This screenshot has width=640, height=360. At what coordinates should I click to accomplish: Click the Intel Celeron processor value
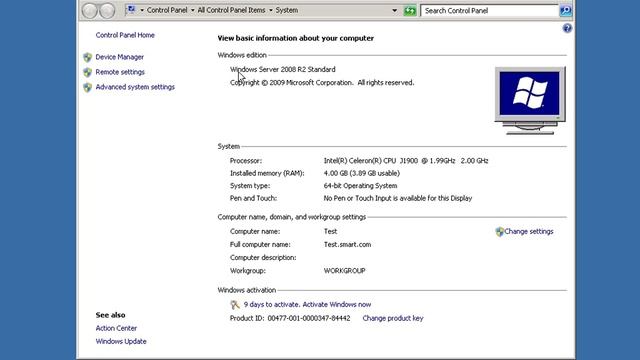point(406,161)
